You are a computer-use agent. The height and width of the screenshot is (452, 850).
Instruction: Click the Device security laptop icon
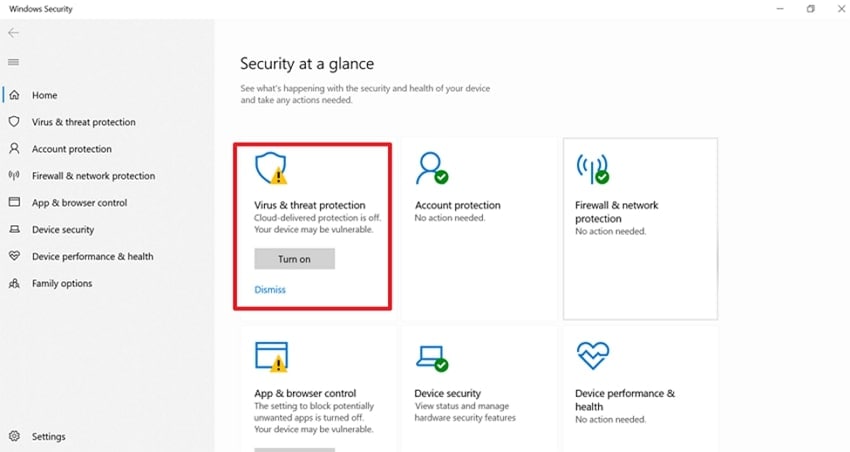click(x=432, y=357)
